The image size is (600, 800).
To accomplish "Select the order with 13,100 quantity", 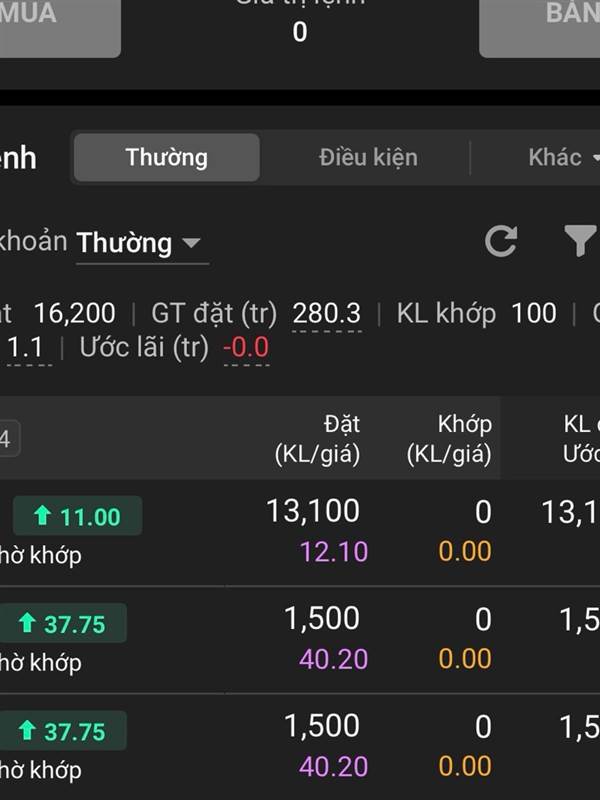I will 313,511.
